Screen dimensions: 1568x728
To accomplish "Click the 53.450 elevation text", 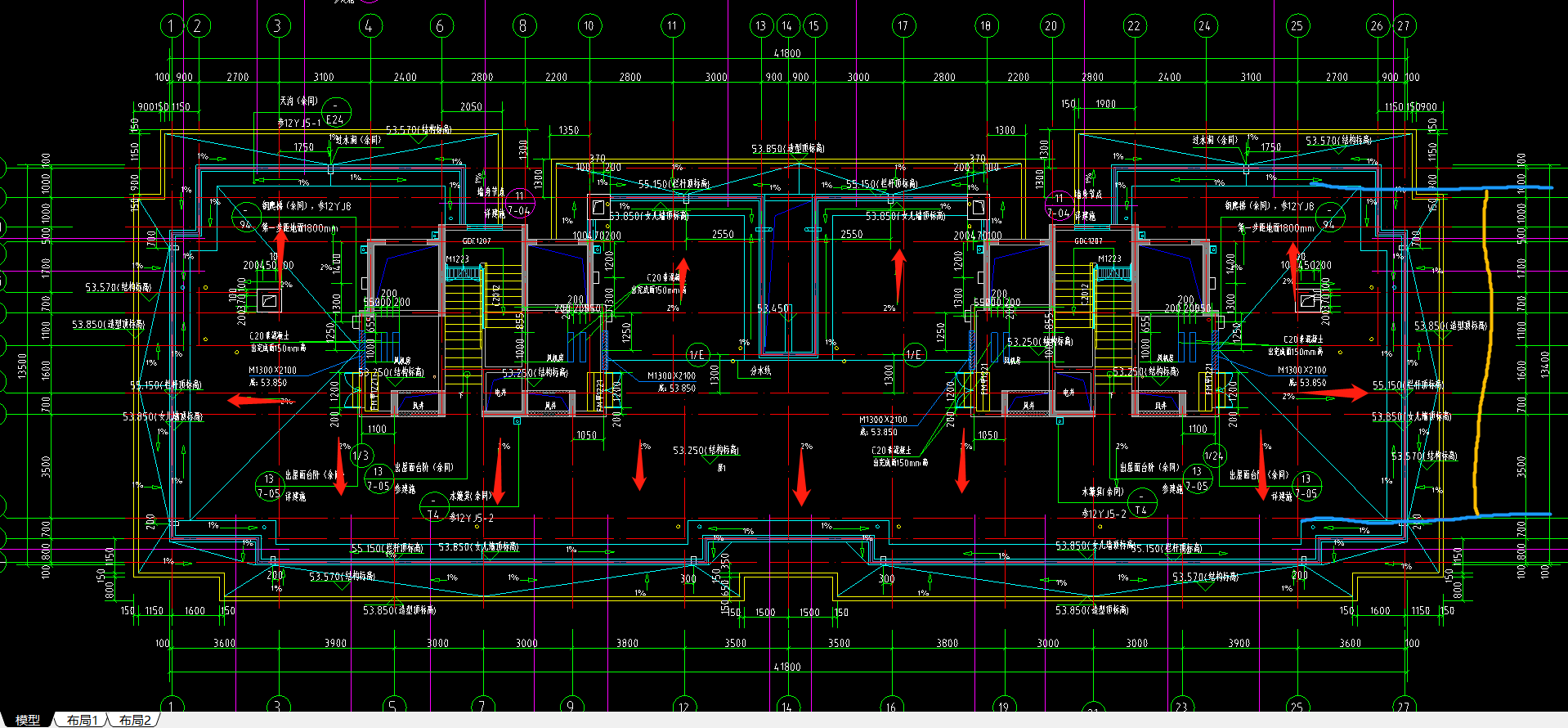I will click(x=773, y=308).
